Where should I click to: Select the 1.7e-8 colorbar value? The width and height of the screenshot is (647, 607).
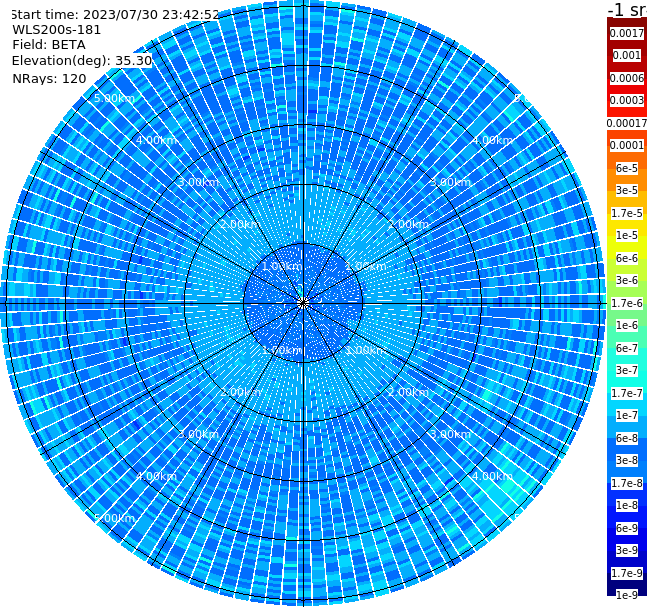(627, 483)
